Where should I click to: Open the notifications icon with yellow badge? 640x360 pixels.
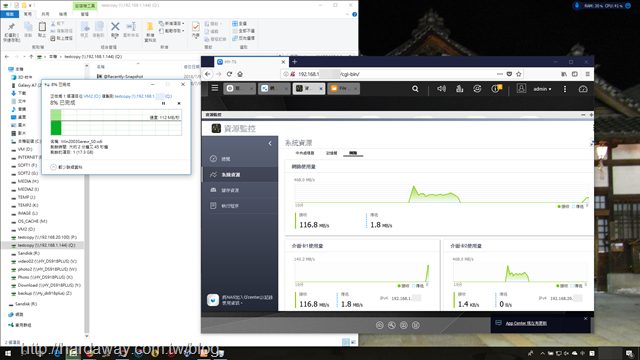pyautogui.click(x=496, y=89)
